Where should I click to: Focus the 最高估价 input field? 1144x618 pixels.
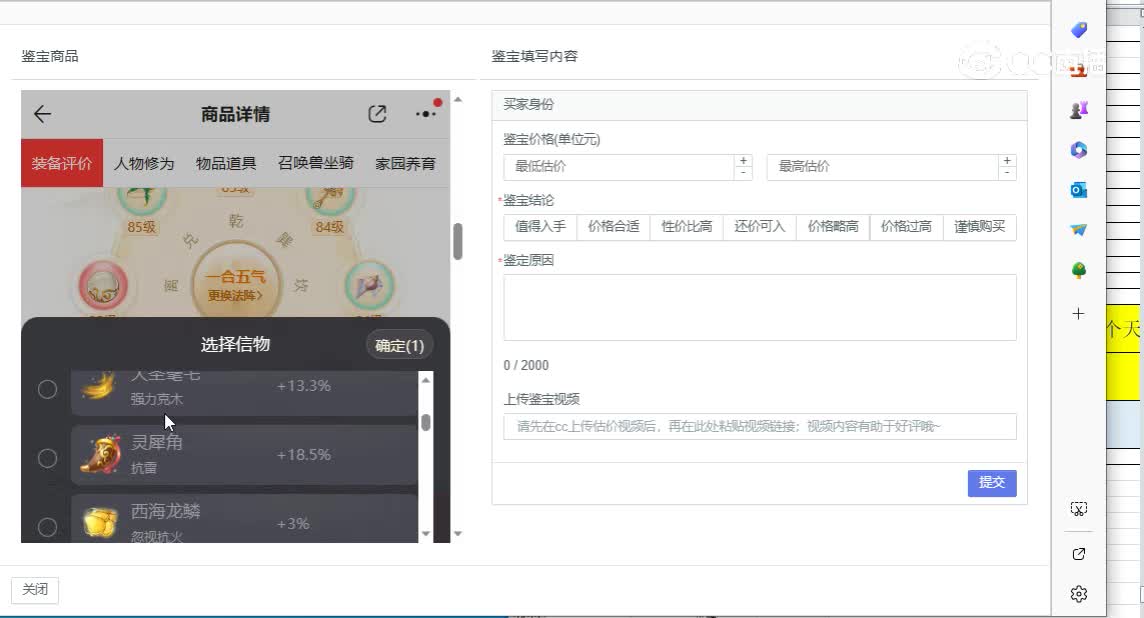[x=881, y=166]
